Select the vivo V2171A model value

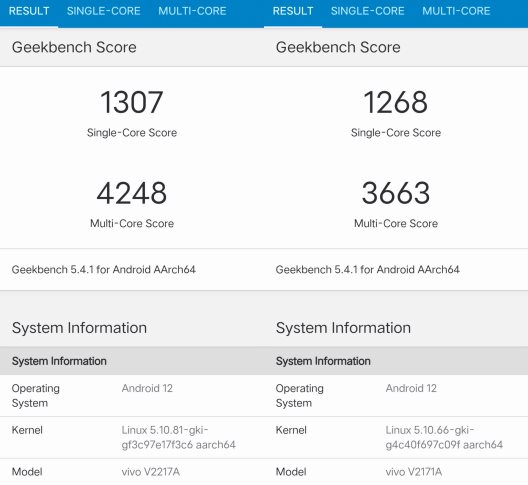click(x=414, y=472)
